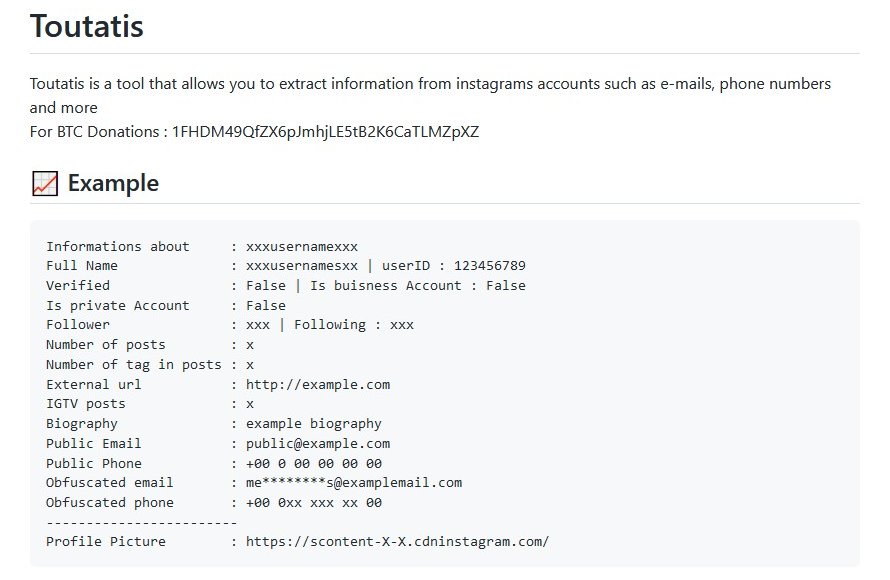The width and height of the screenshot is (890, 580).
Task: Click the obfuscated email value
Action: (x=354, y=483)
